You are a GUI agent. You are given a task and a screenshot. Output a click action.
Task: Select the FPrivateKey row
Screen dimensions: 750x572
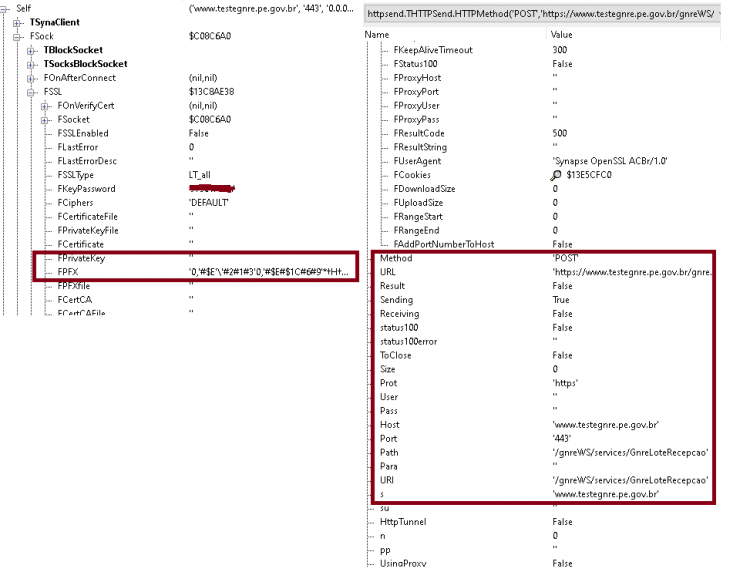pos(196,258)
